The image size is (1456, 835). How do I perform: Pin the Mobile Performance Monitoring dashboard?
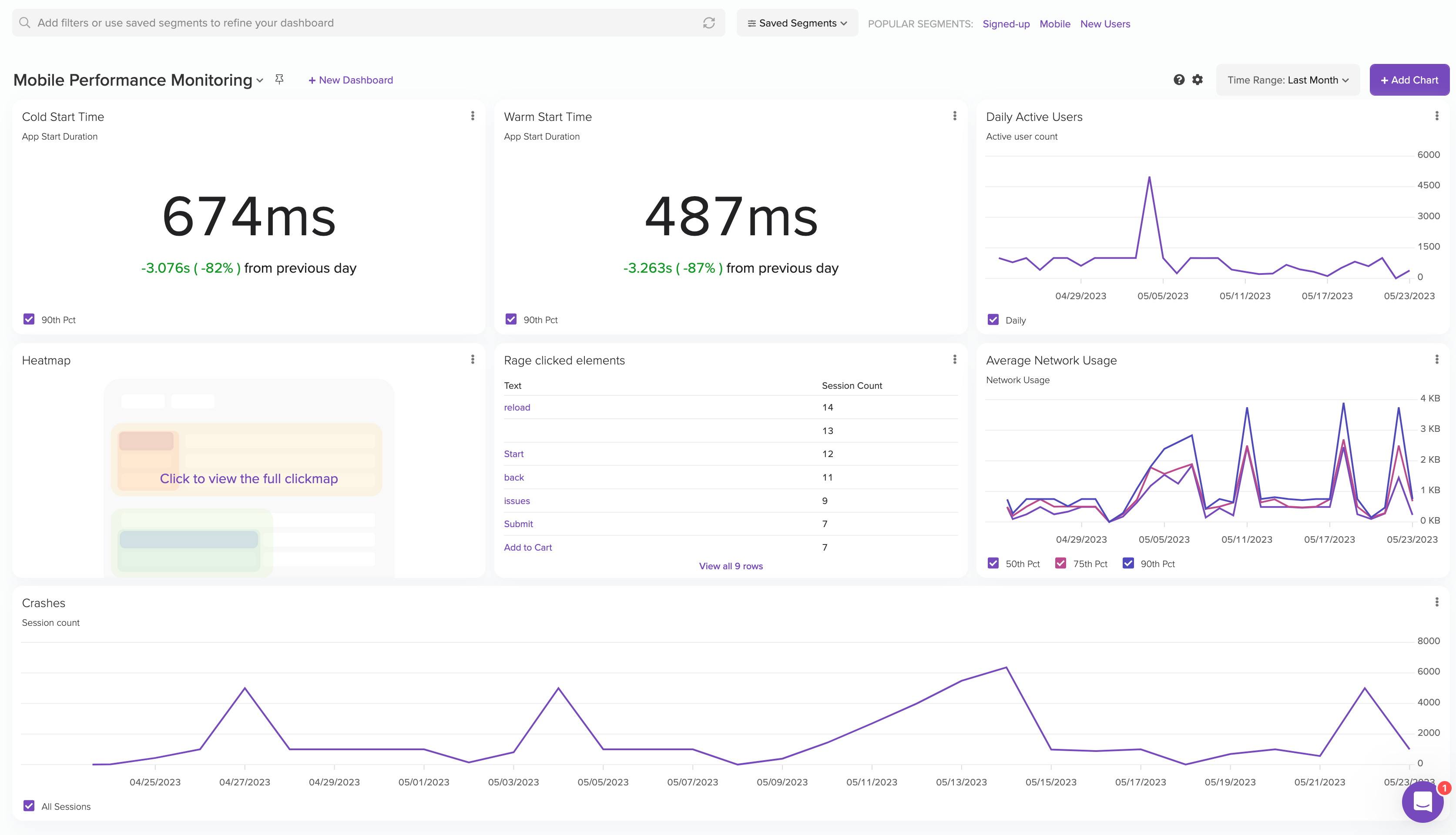279,79
